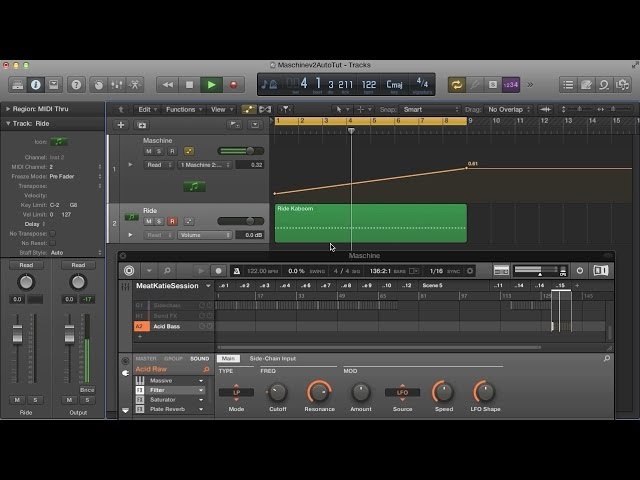Mute the Ride track

pyautogui.click(x=149, y=221)
